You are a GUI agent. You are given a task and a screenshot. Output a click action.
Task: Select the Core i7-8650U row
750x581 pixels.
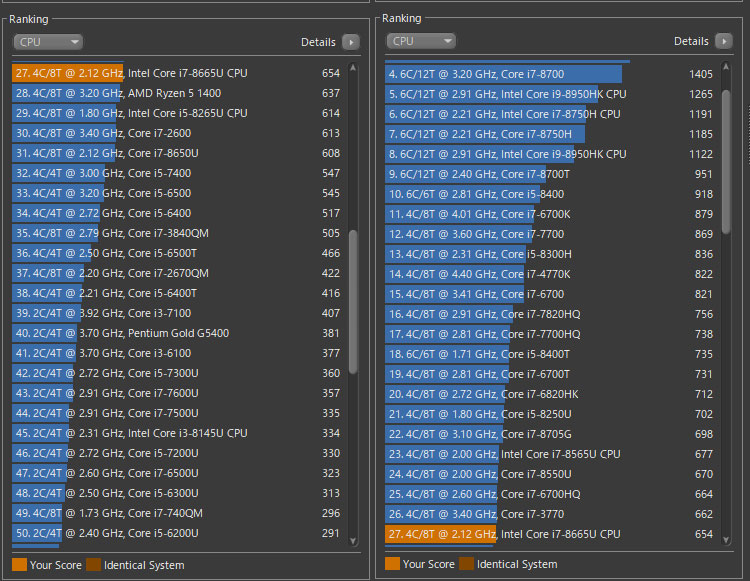tap(178, 153)
